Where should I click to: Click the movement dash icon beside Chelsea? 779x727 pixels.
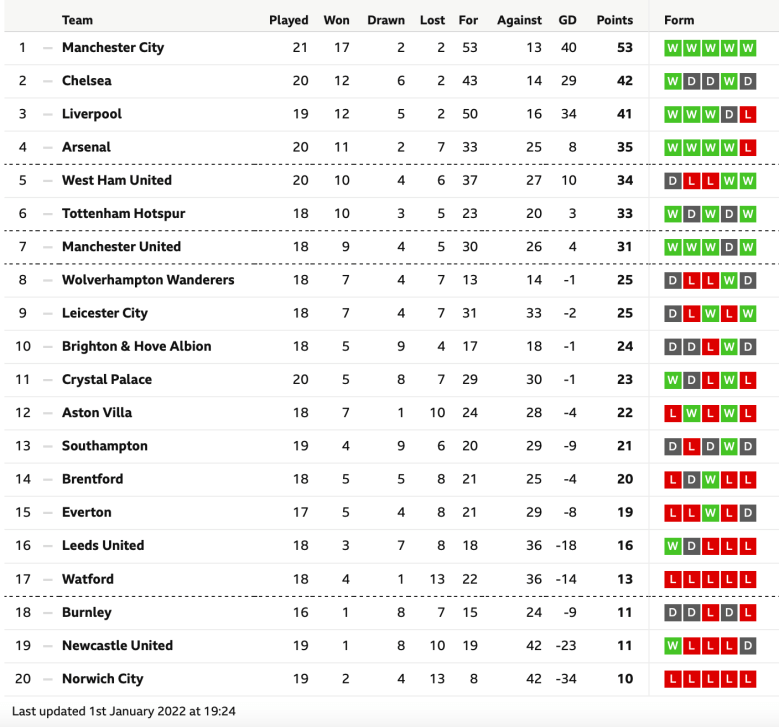click(x=47, y=81)
